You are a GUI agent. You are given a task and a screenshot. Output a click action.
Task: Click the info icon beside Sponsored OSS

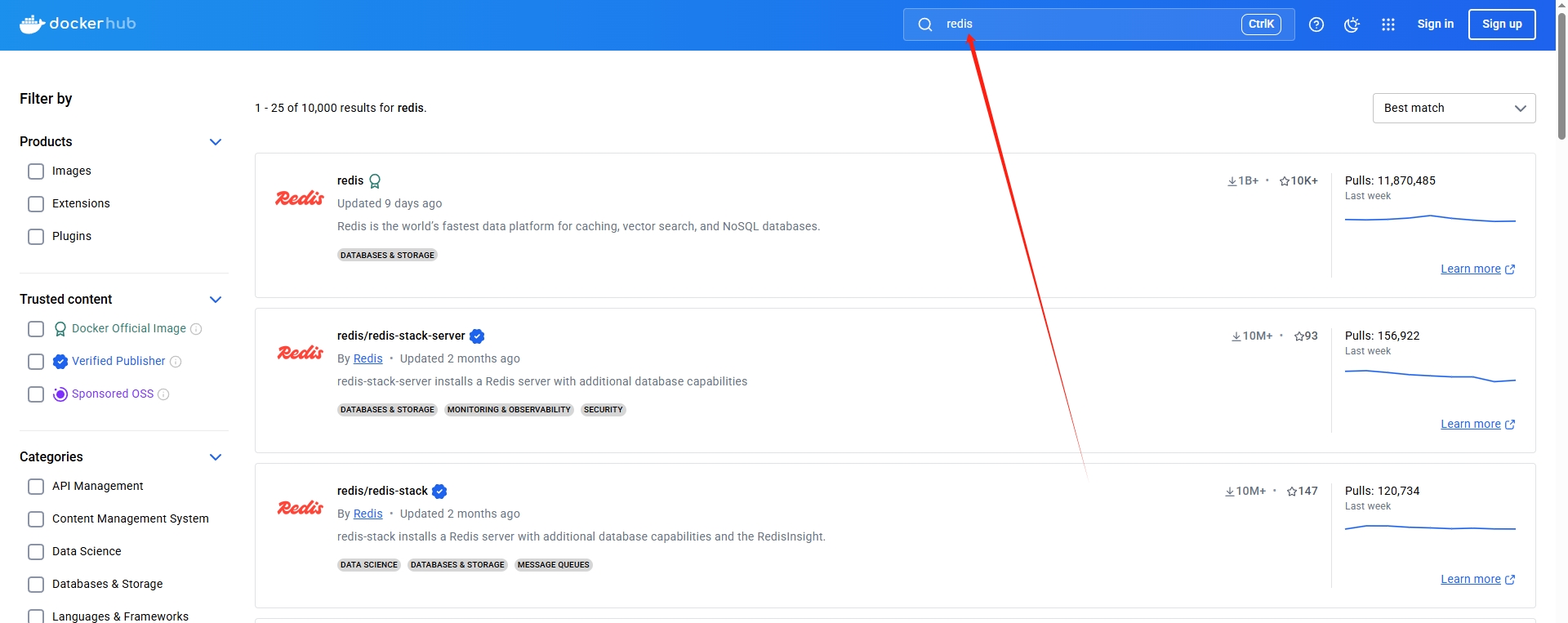pos(163,394)
